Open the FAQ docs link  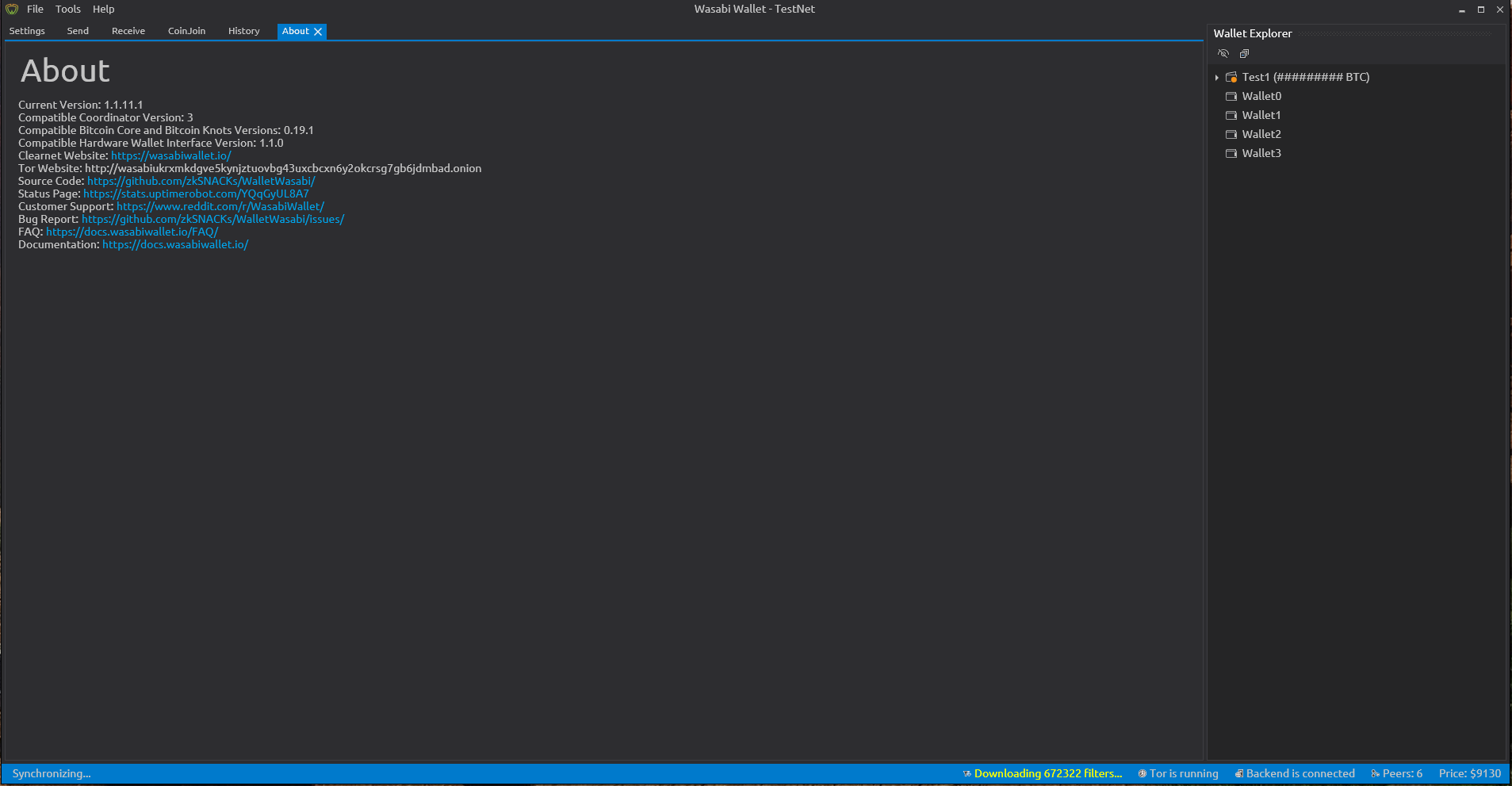(x=132, y=232)
